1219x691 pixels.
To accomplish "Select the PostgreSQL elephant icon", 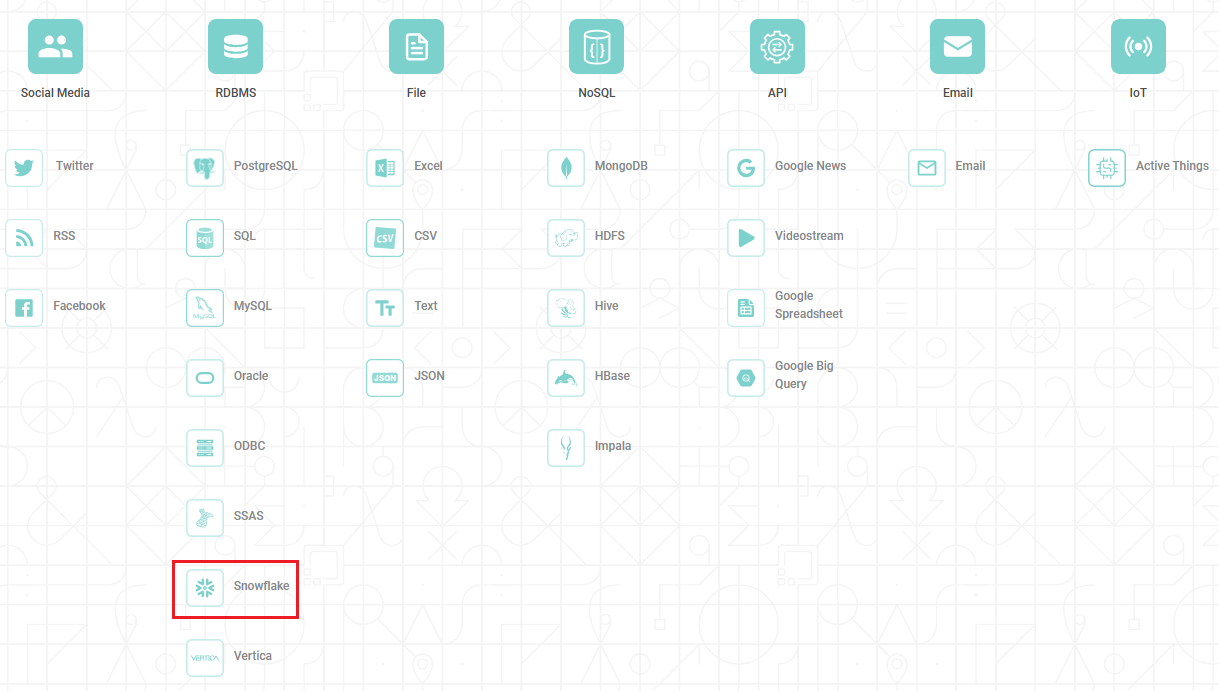I will pyautogui.click(x=205, y=167).
